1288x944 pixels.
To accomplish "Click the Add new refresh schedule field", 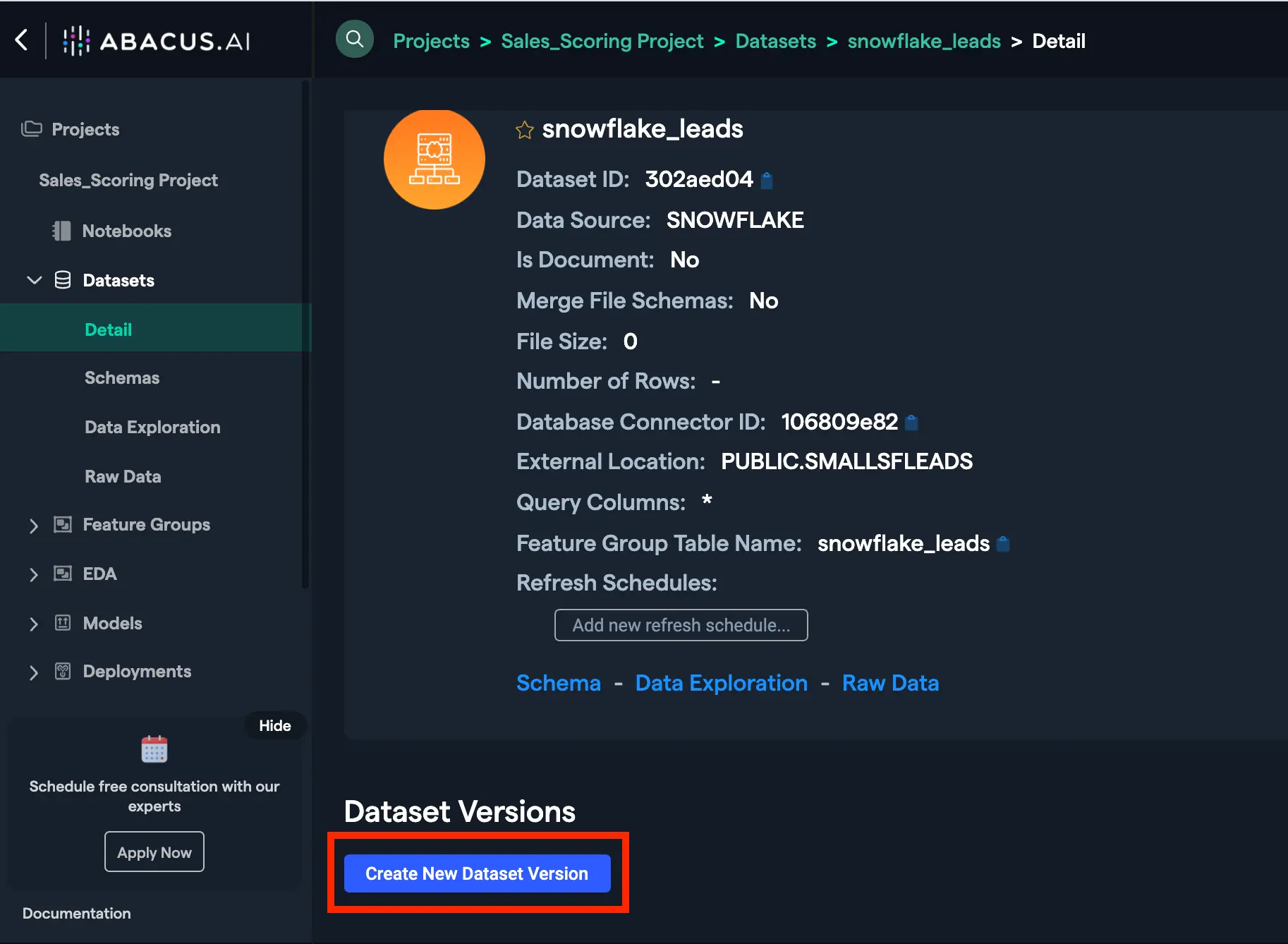I will (681, 625).
